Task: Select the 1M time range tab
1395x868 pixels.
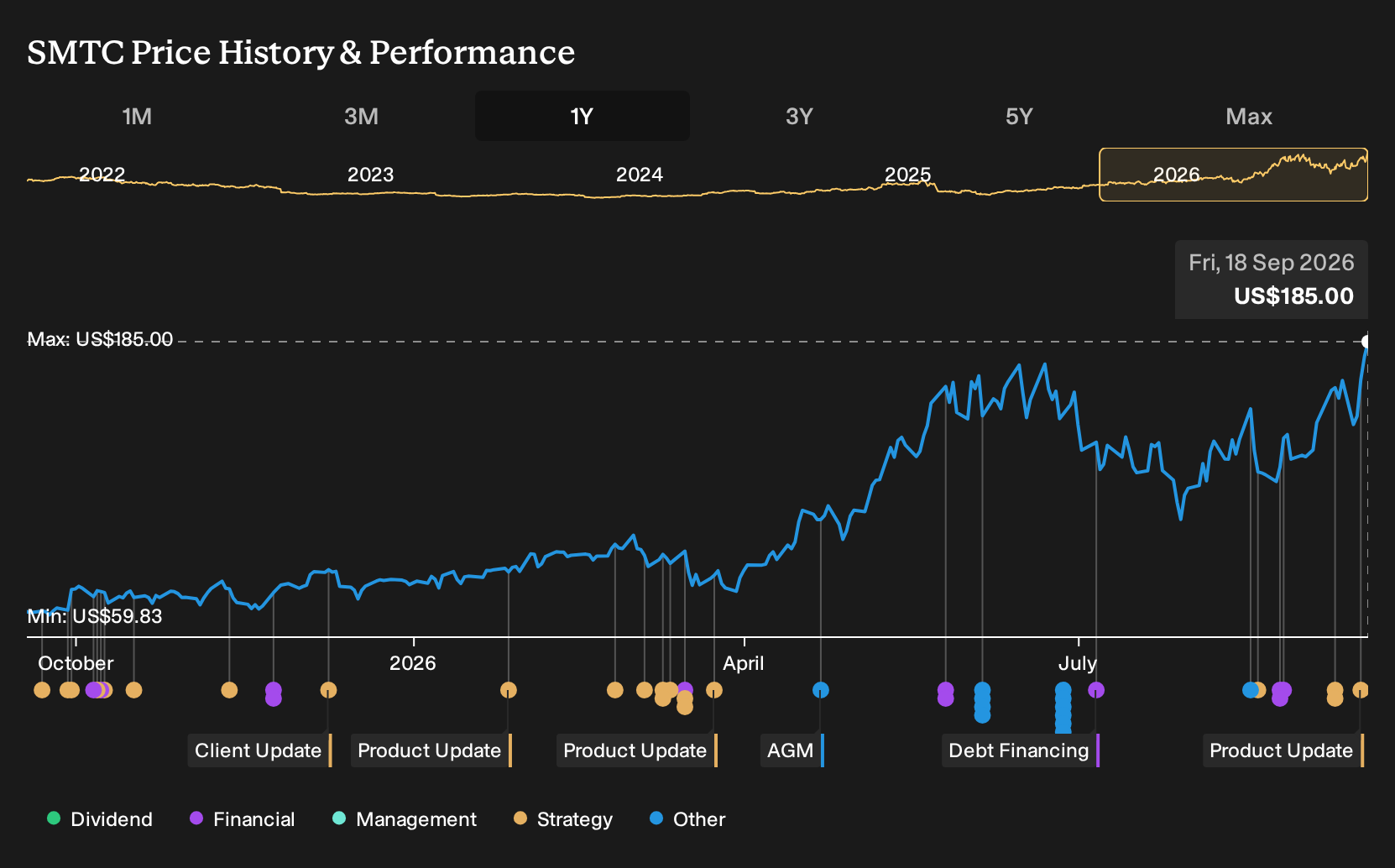Action: click(137, 116)
